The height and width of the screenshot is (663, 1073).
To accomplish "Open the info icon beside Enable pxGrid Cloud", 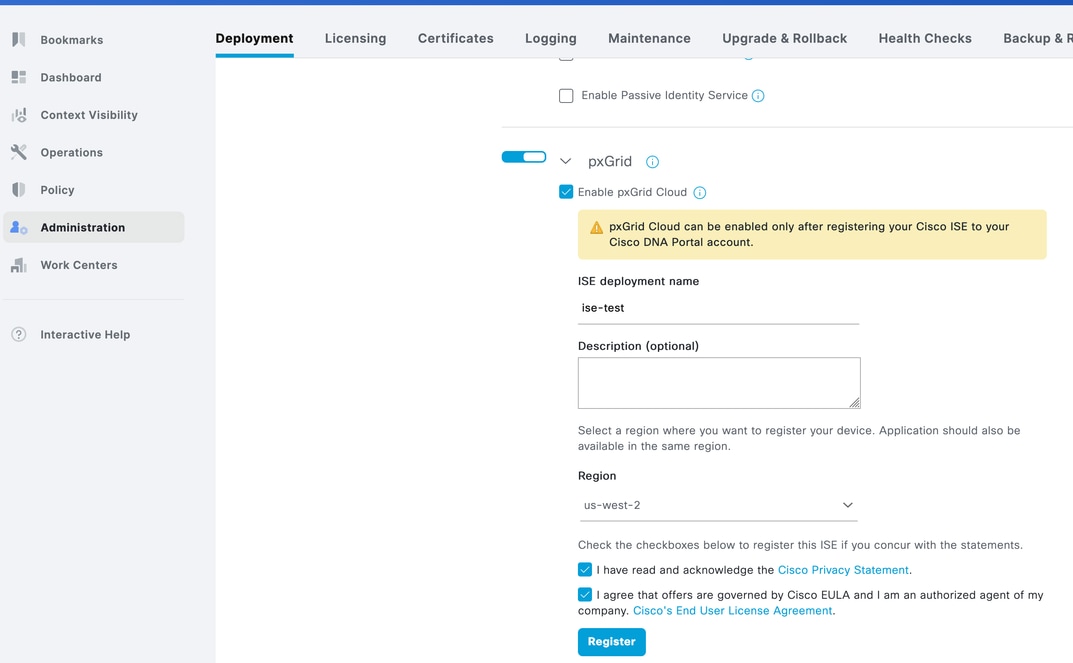I will click(x=699, y=193).
